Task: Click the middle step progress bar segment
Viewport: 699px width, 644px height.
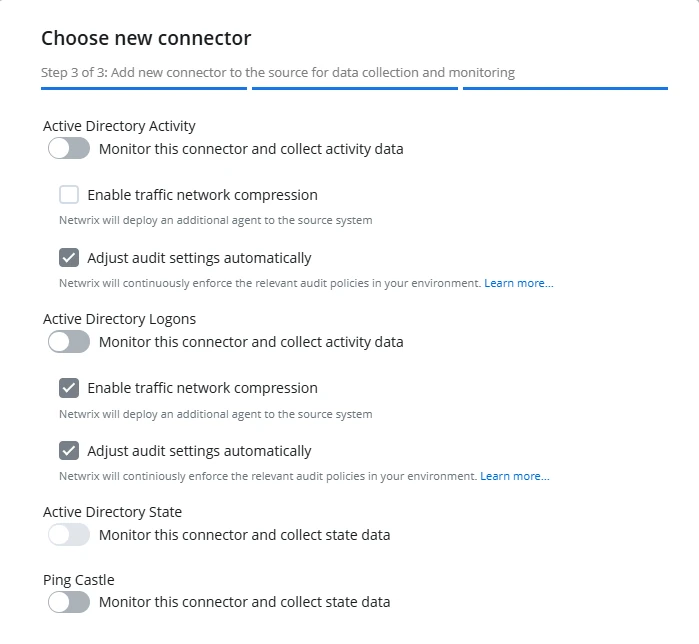Action: point(355,89)
